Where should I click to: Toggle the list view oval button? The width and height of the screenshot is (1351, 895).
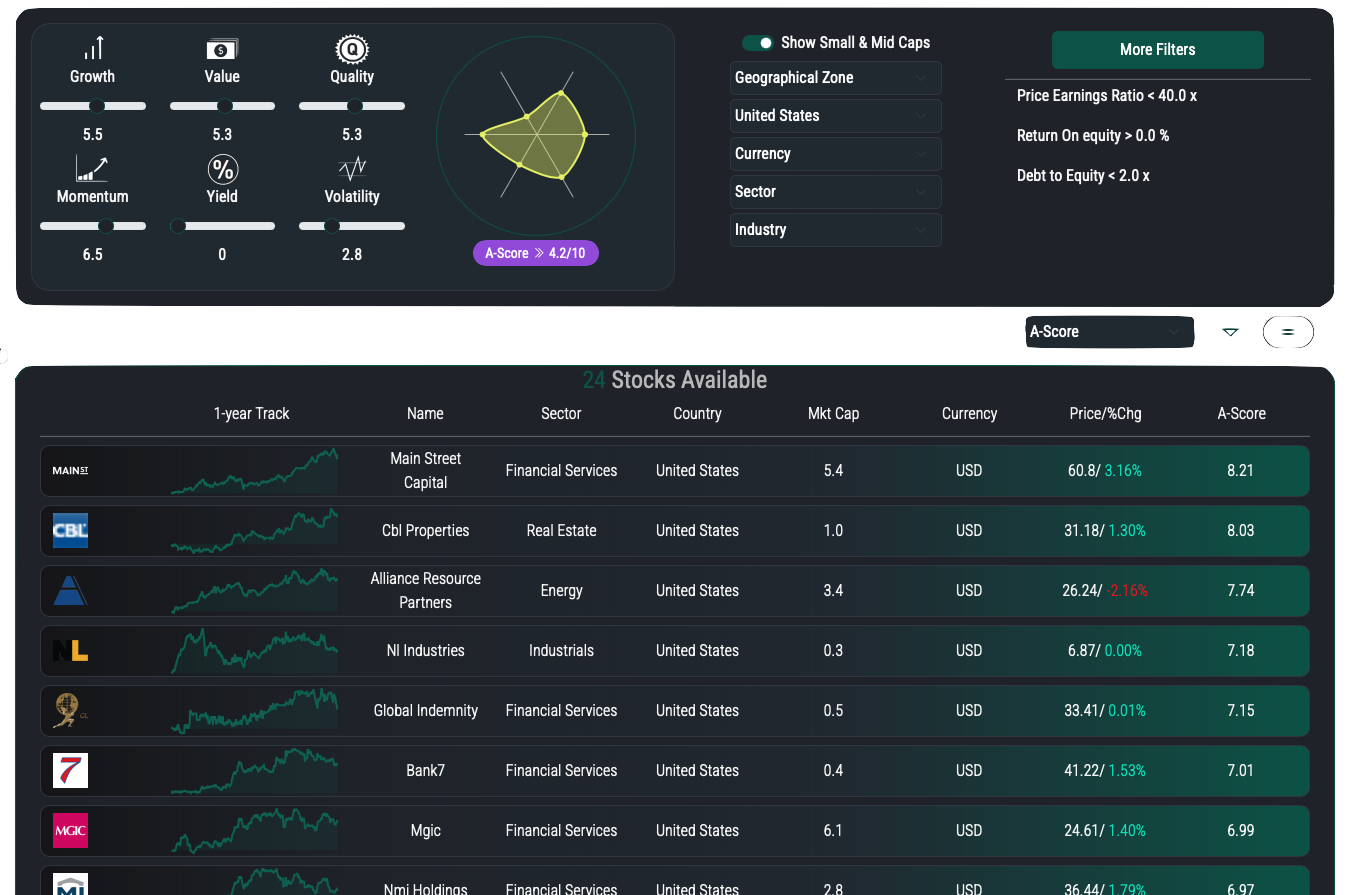point(1288,332)
